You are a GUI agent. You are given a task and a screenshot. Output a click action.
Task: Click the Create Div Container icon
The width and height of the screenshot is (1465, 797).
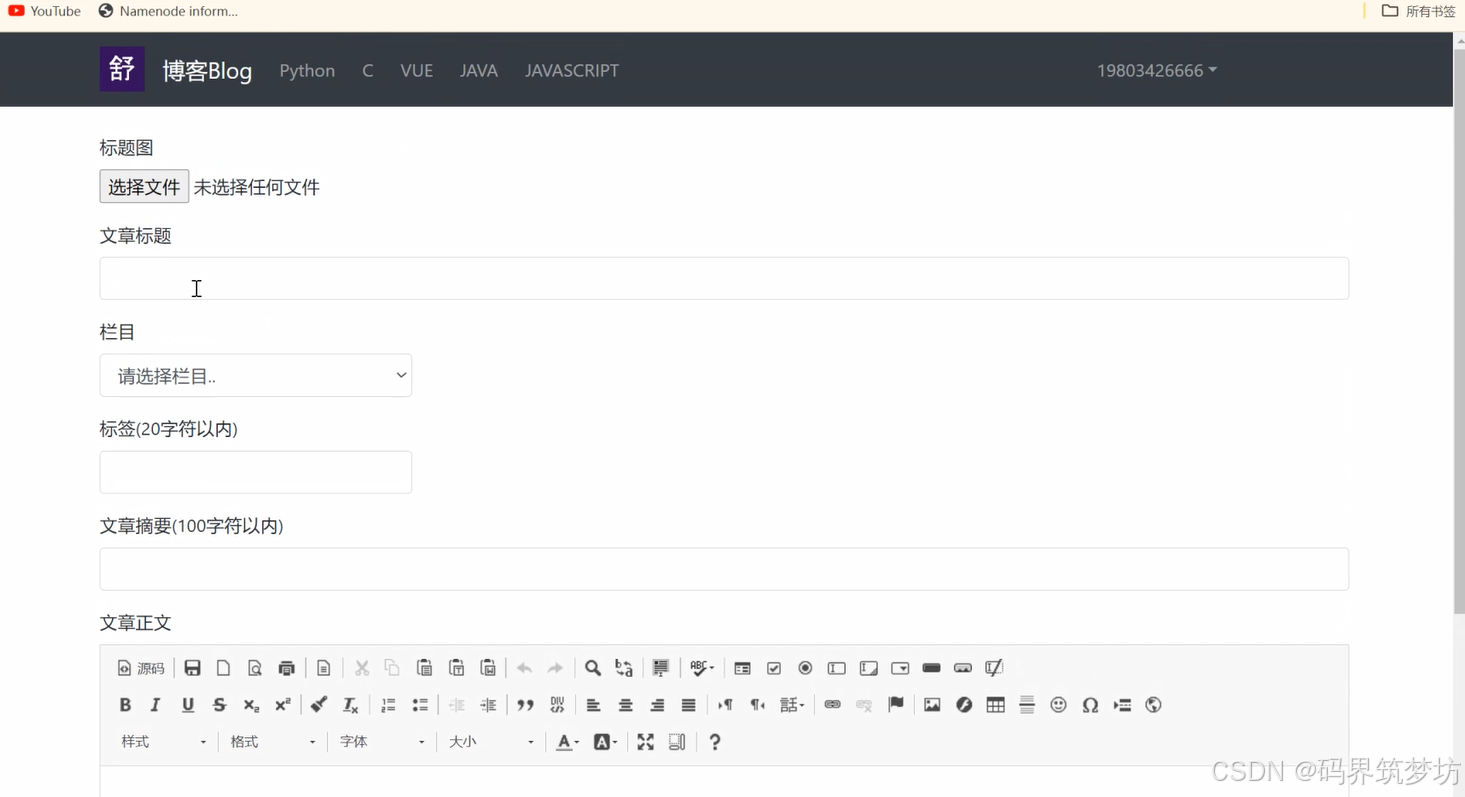pyautogui.click(x=557, y=705)
